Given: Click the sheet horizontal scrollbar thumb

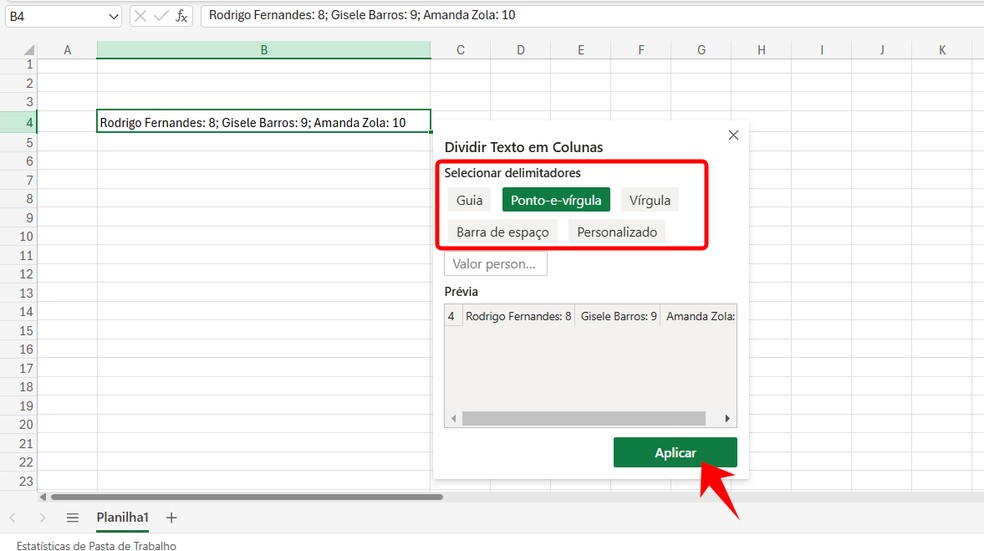Looking at the screenshot, I should point(247,497).
